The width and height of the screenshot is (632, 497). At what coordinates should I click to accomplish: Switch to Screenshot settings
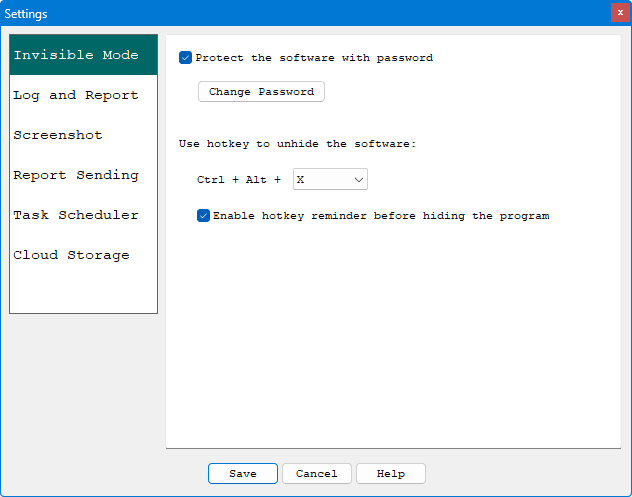pos(83,135)
